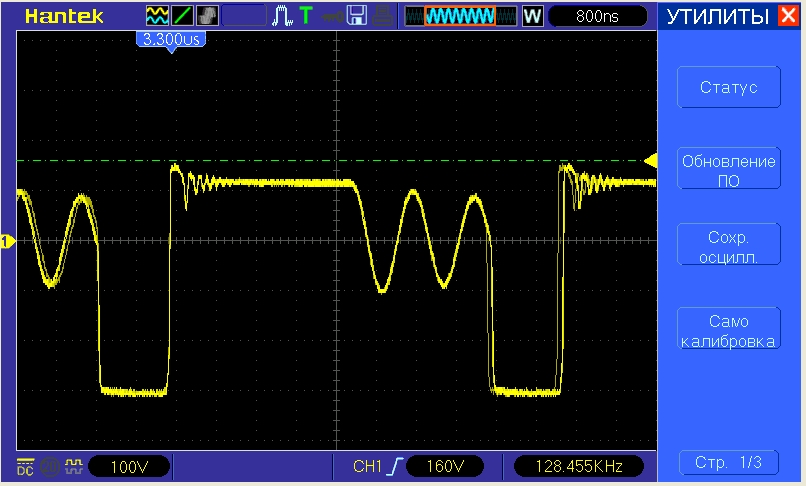This screenshot has height=486, width=806.
Task: Click the W window mode icon
Action: 532,16
